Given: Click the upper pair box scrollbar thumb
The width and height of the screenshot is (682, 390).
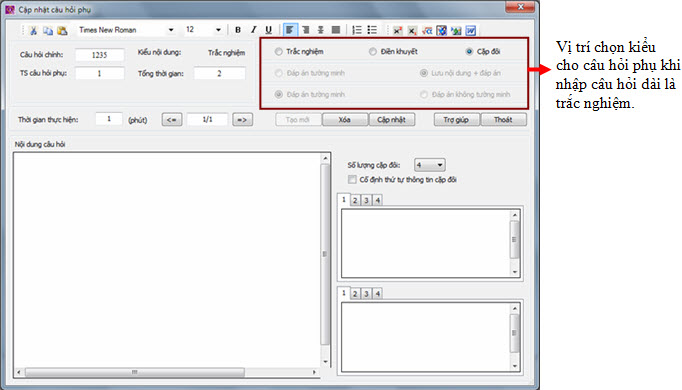Looking at the screenshot, I should pyautogui.click(x=515, y=240).
